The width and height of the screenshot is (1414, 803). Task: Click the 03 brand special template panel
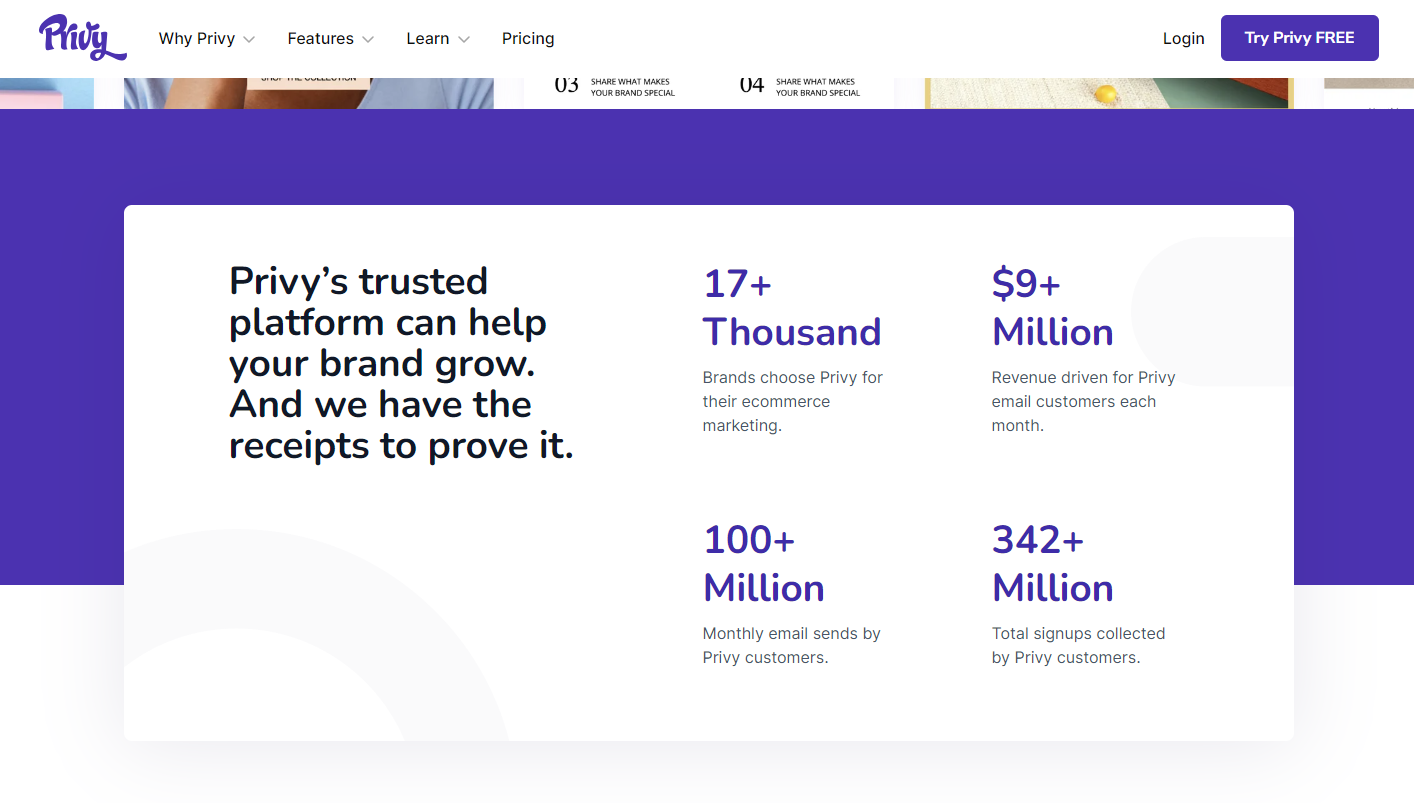point(615,88)
